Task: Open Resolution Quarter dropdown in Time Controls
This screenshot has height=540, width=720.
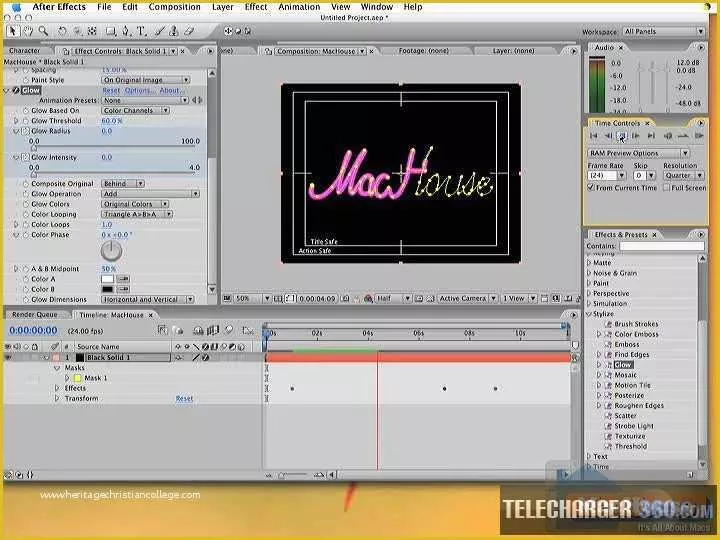Action: 683,175
